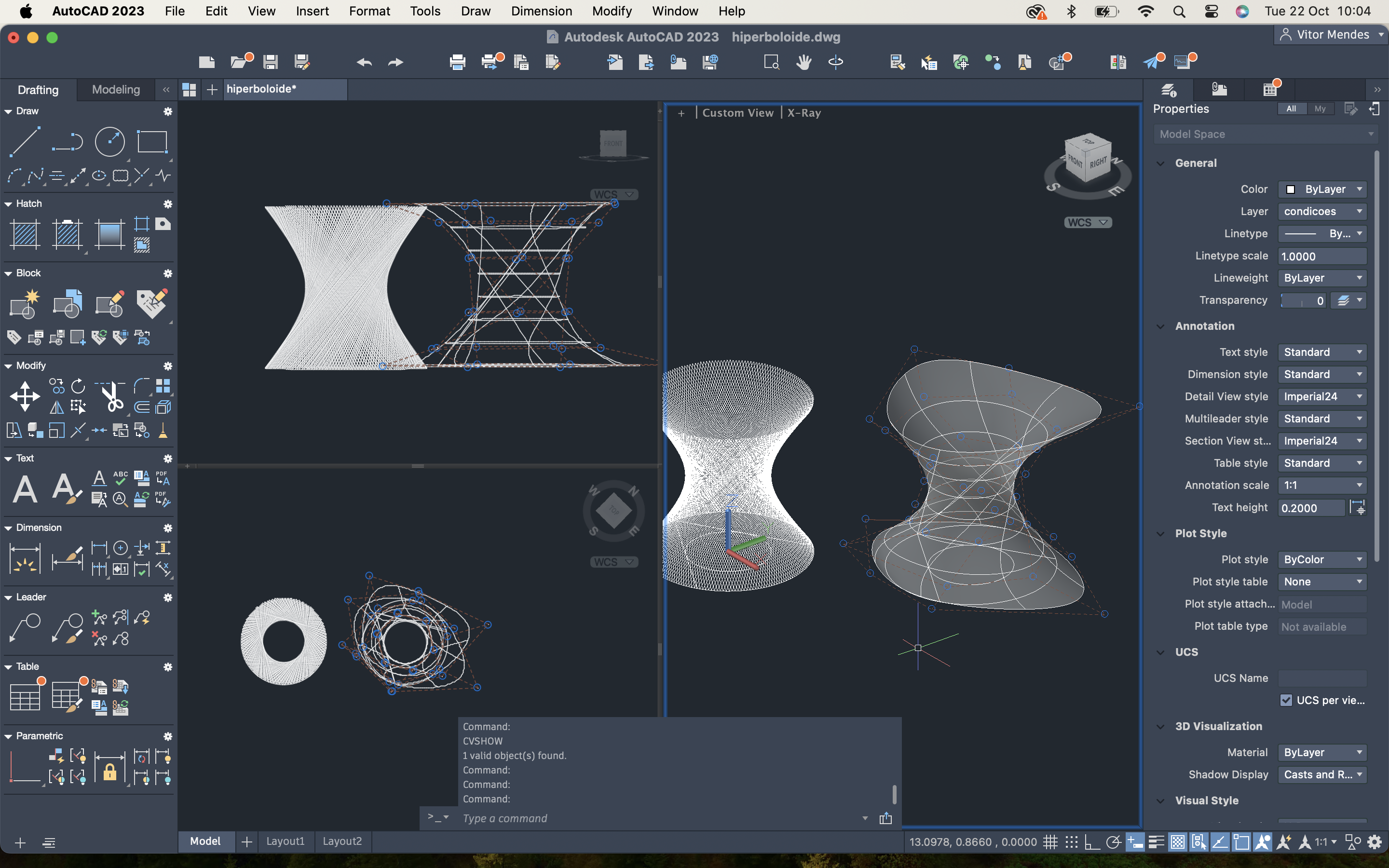Click the ByLayer color swatch
The height and width of the screenshot is (868, 1389).
[1291, 190]
